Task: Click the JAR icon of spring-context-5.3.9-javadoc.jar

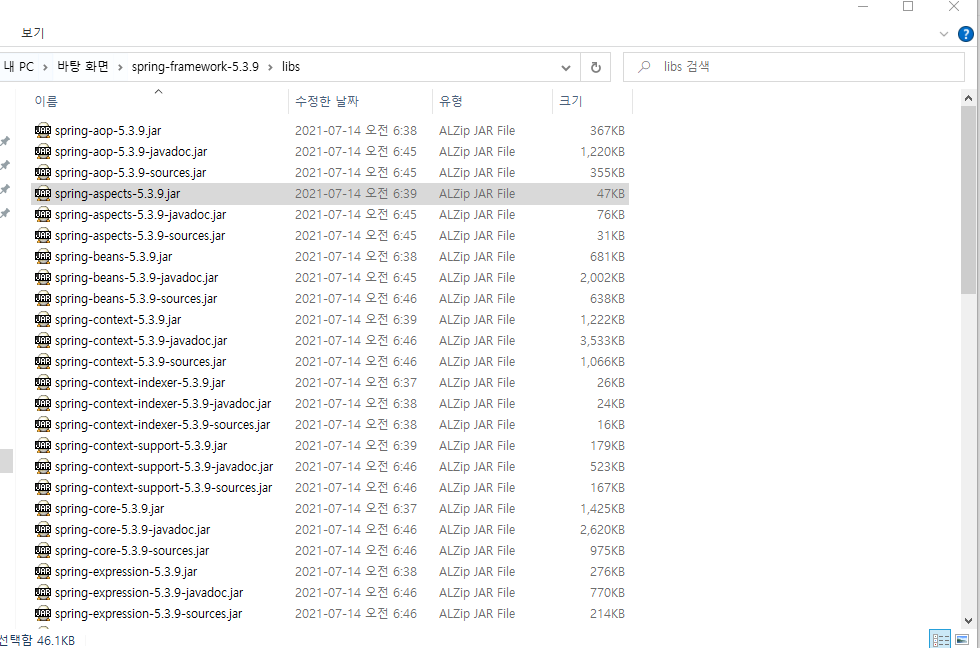Action: [42, 341]
